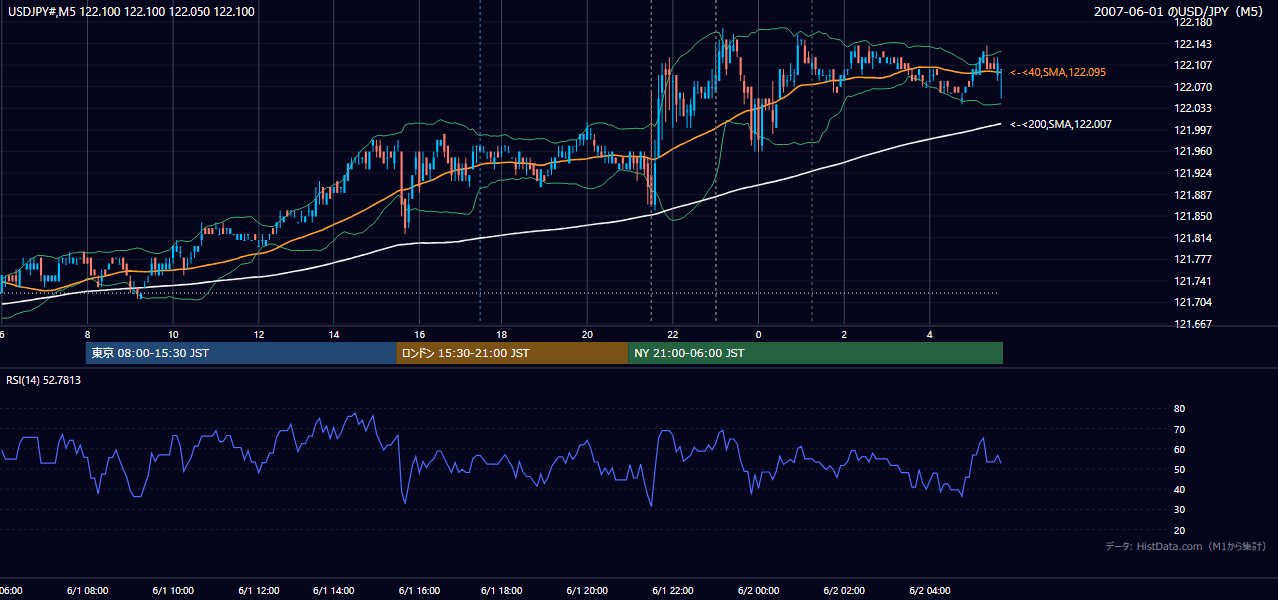The height and width of the screenshot is (600, 1278).
Task: Click the 6/1 12:00 date label
Action: pos(258,591)
